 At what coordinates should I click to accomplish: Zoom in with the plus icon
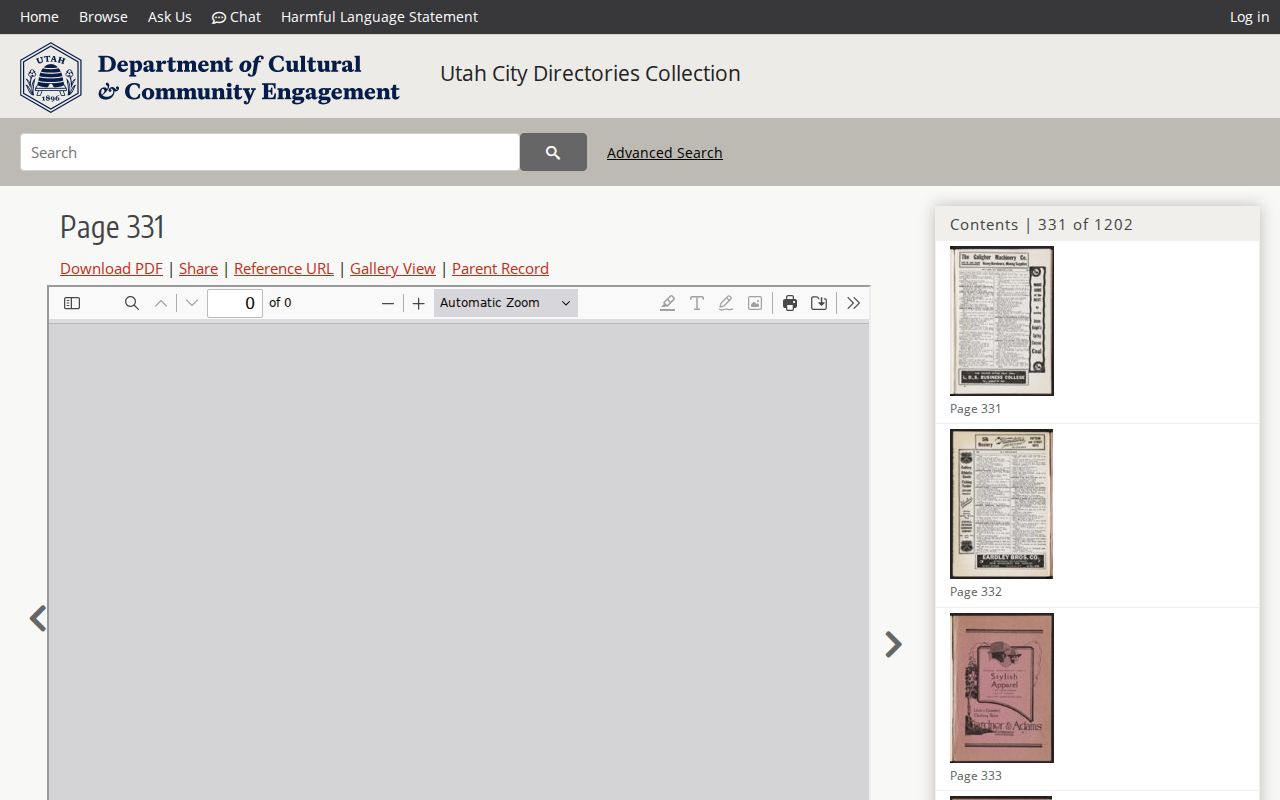[x=418, y=303]
